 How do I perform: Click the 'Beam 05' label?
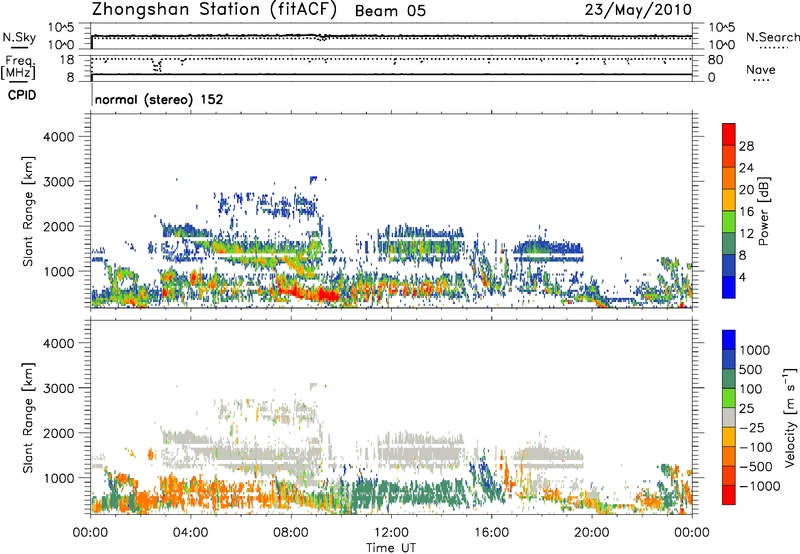(390, 11)
